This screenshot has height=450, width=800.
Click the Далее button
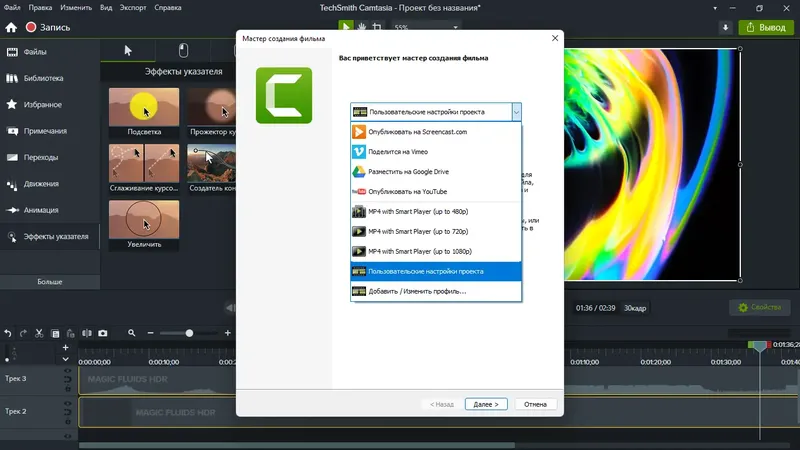click(x=486, y=404)
